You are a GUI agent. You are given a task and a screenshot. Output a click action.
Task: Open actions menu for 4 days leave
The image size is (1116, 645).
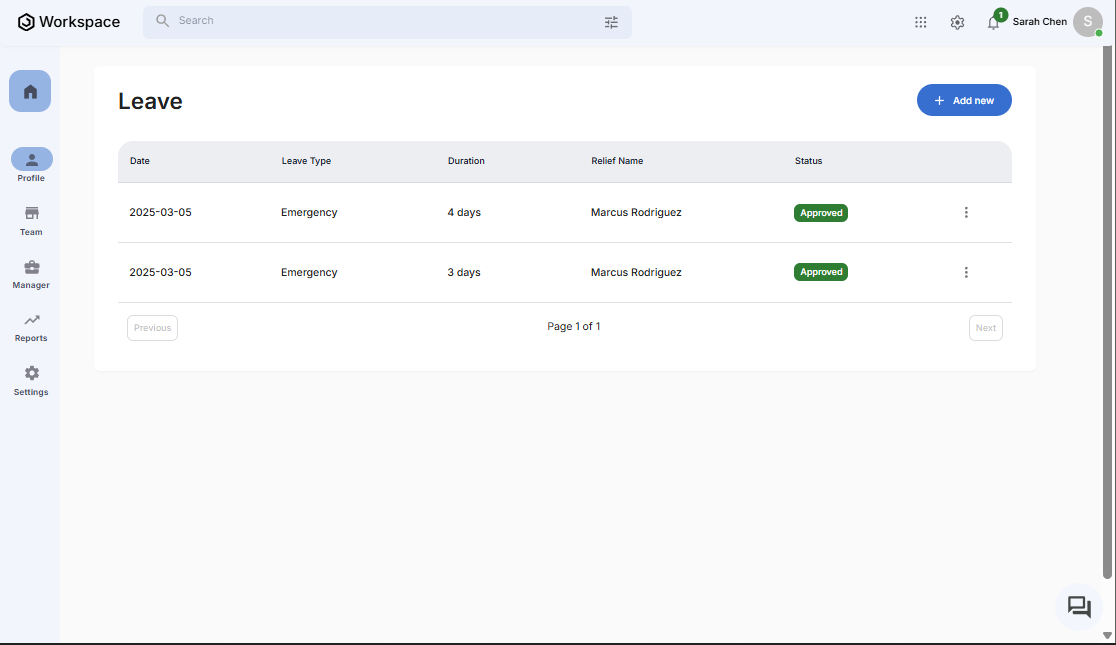pos(966,212)
